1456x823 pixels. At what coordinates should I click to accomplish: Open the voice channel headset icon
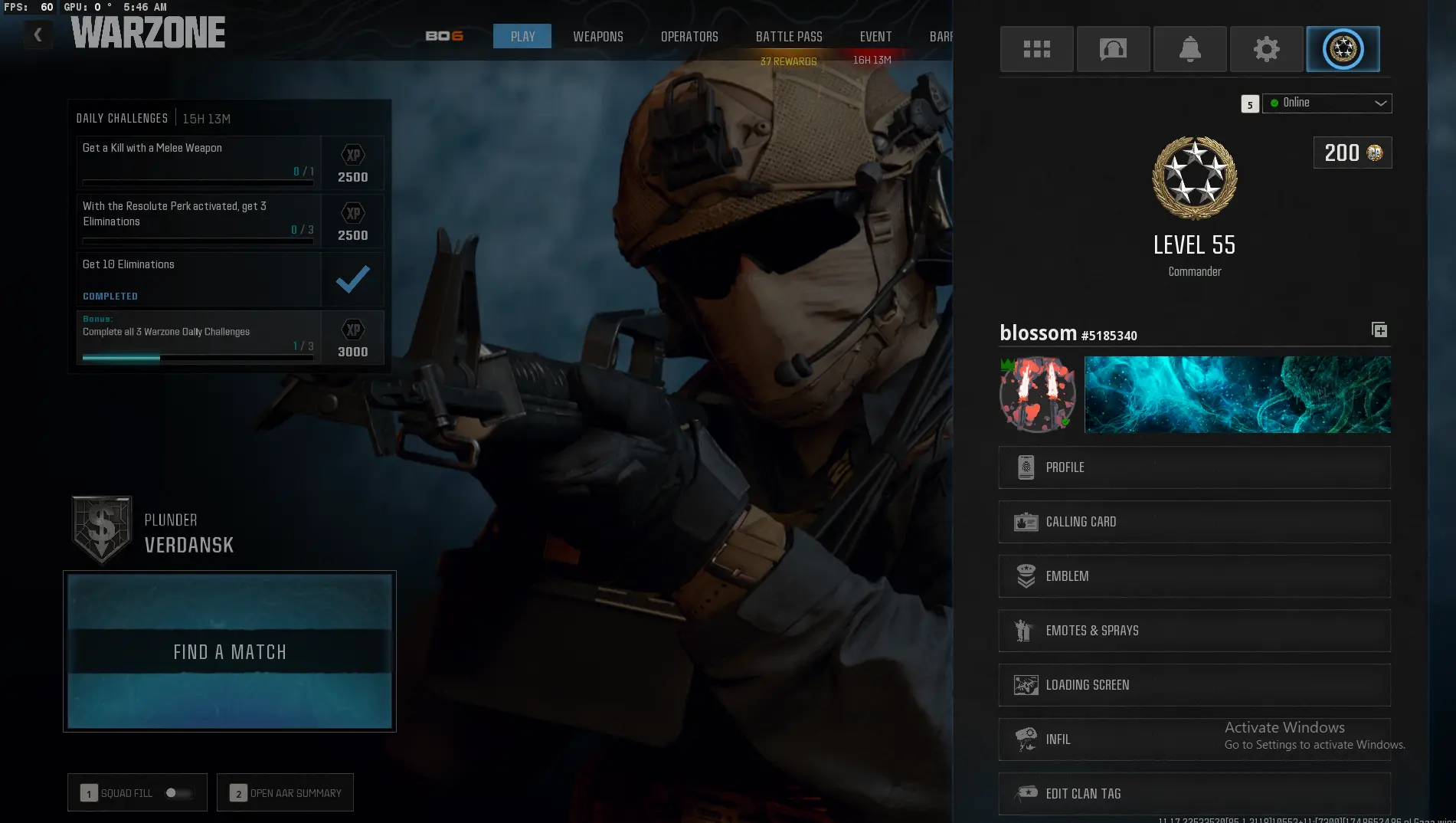click(1113, 49)
